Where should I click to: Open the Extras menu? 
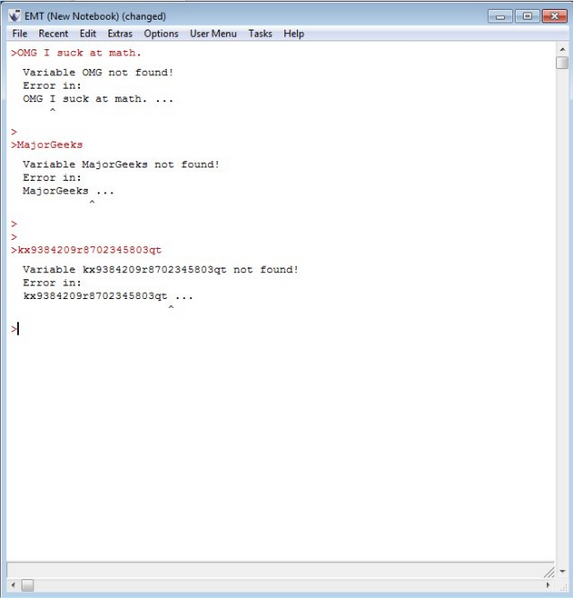[x=120, y=34]
